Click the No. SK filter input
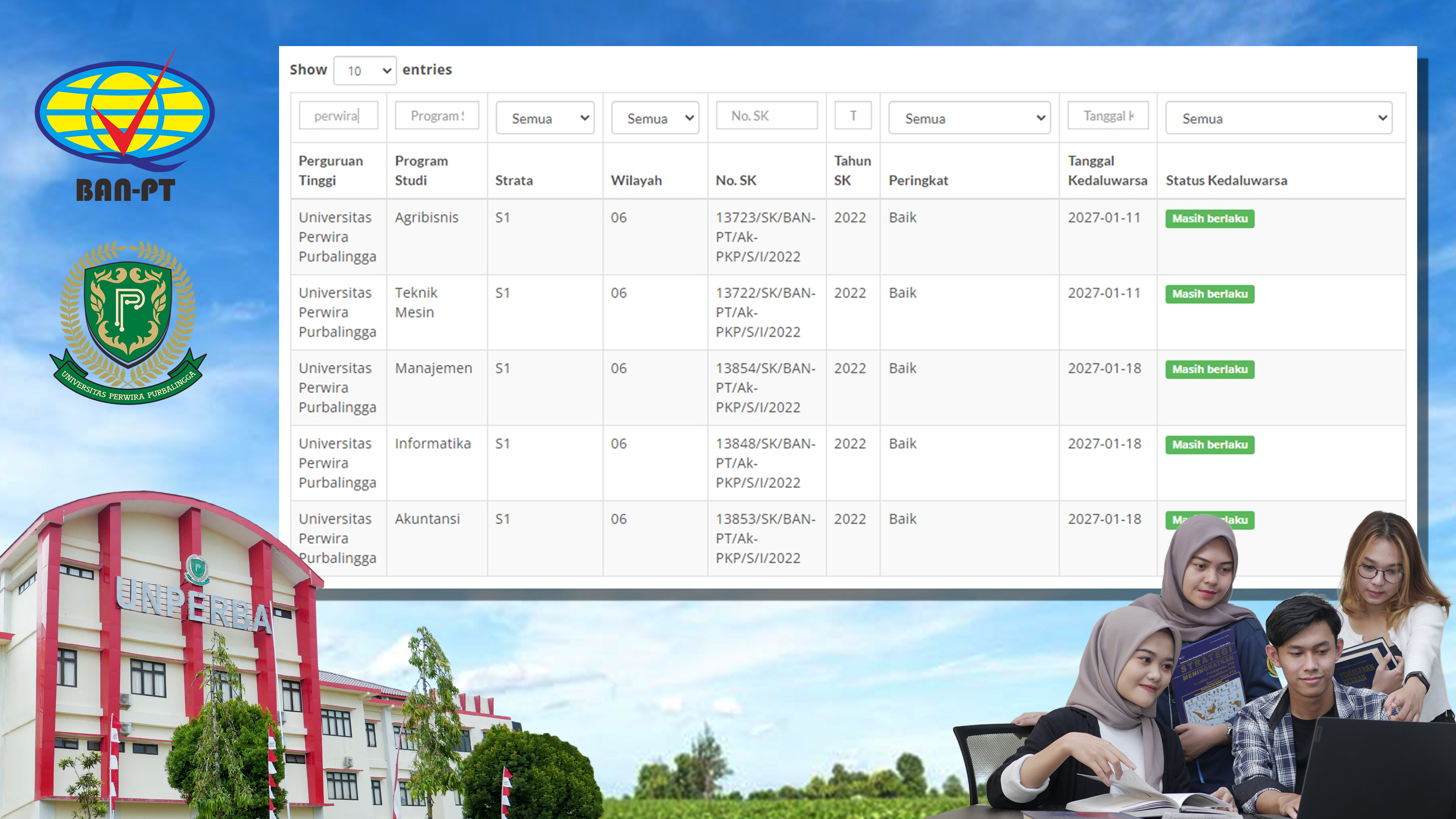Screen dimensions: 1456x819 tap(766, 115)
